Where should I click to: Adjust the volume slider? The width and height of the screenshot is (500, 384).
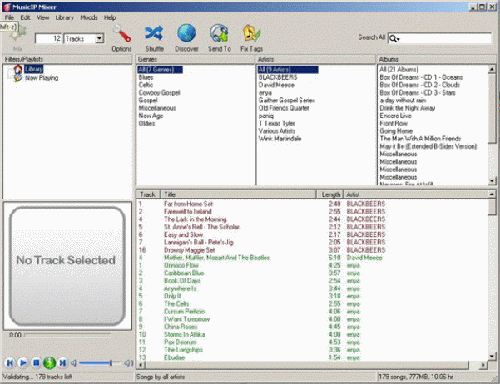[x=99, y=363]
